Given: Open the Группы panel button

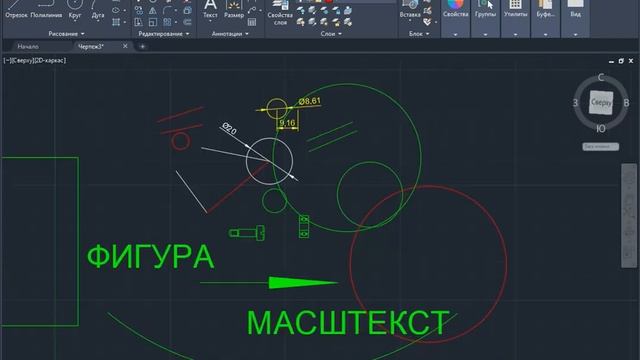Looking at the screenshot, I should coord(485,9).
